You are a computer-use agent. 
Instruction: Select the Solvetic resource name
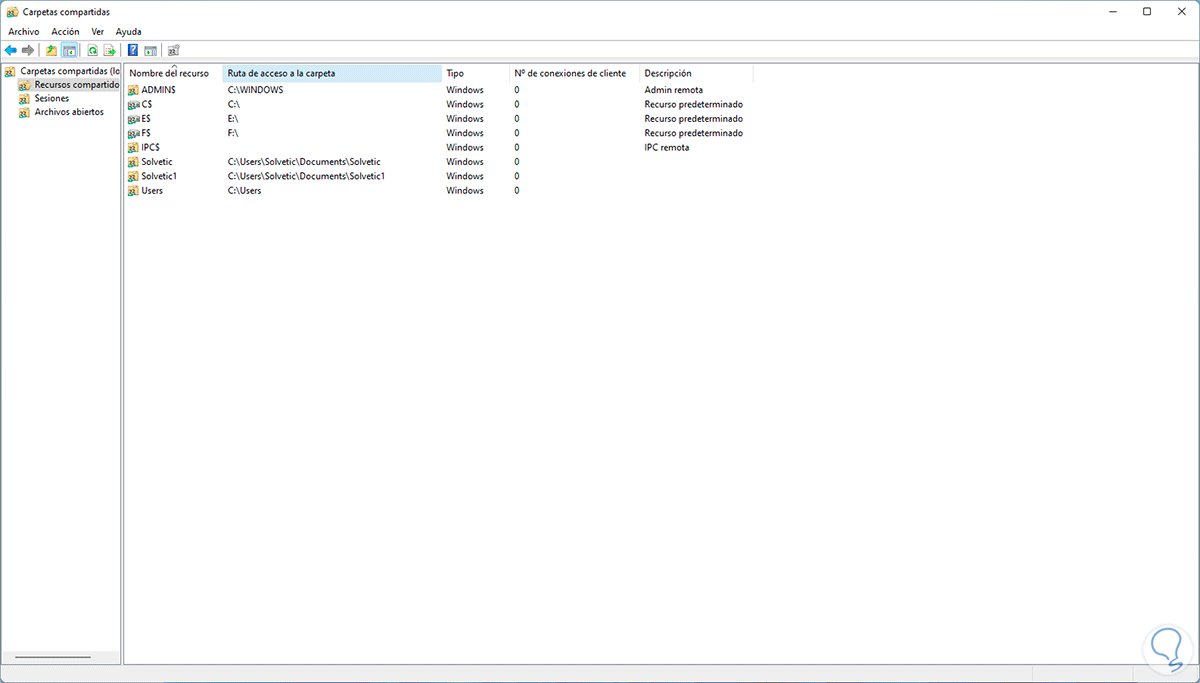(157, 162)
